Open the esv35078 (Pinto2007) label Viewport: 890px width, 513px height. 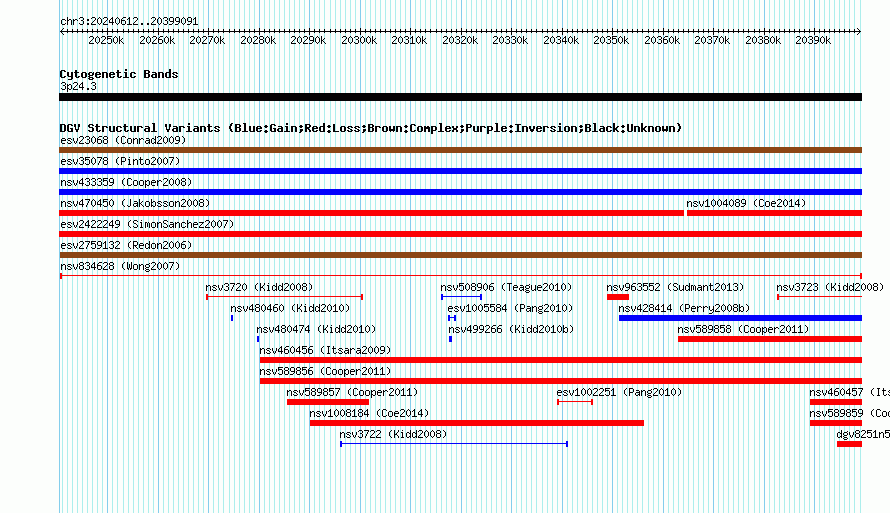(x=120, y=161)
